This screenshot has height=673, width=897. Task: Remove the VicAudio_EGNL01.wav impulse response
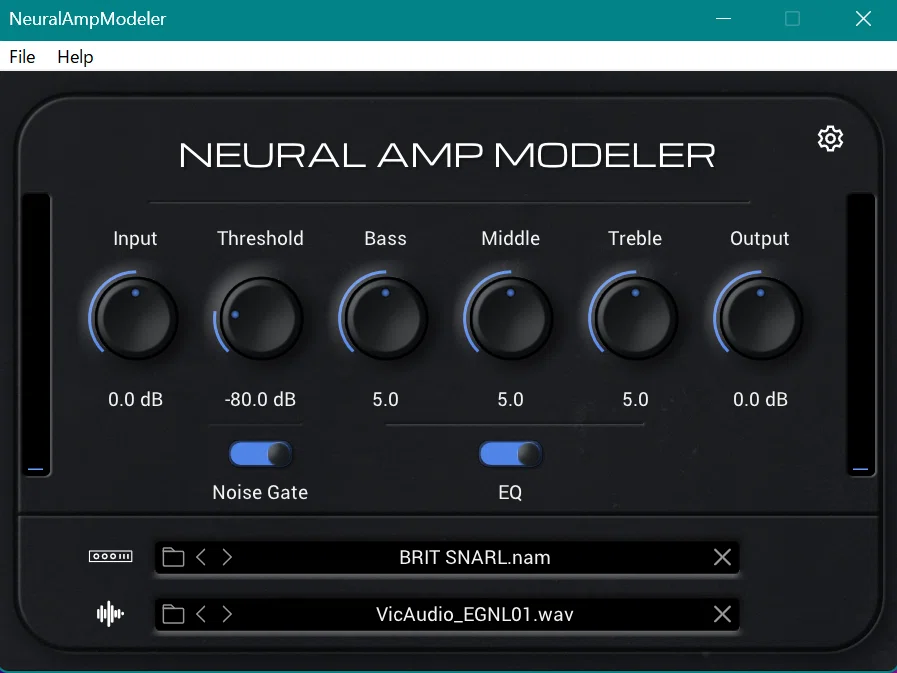[x=722, y=614]
